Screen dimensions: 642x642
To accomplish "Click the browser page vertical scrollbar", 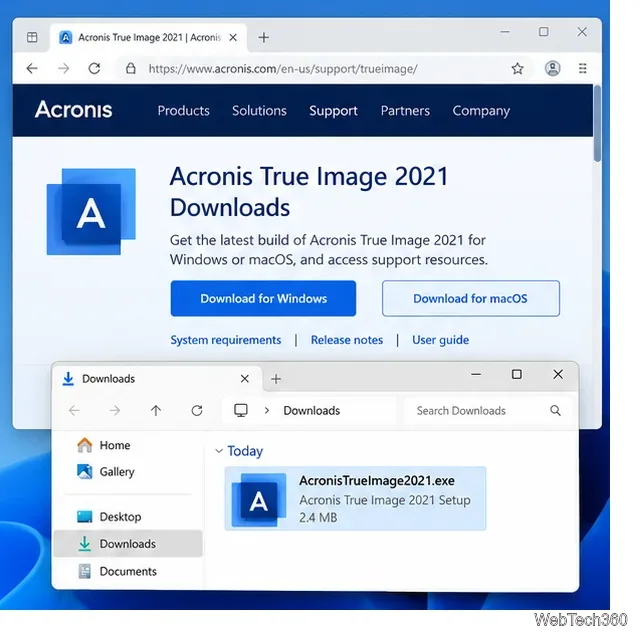I will [x=597, y=123].
